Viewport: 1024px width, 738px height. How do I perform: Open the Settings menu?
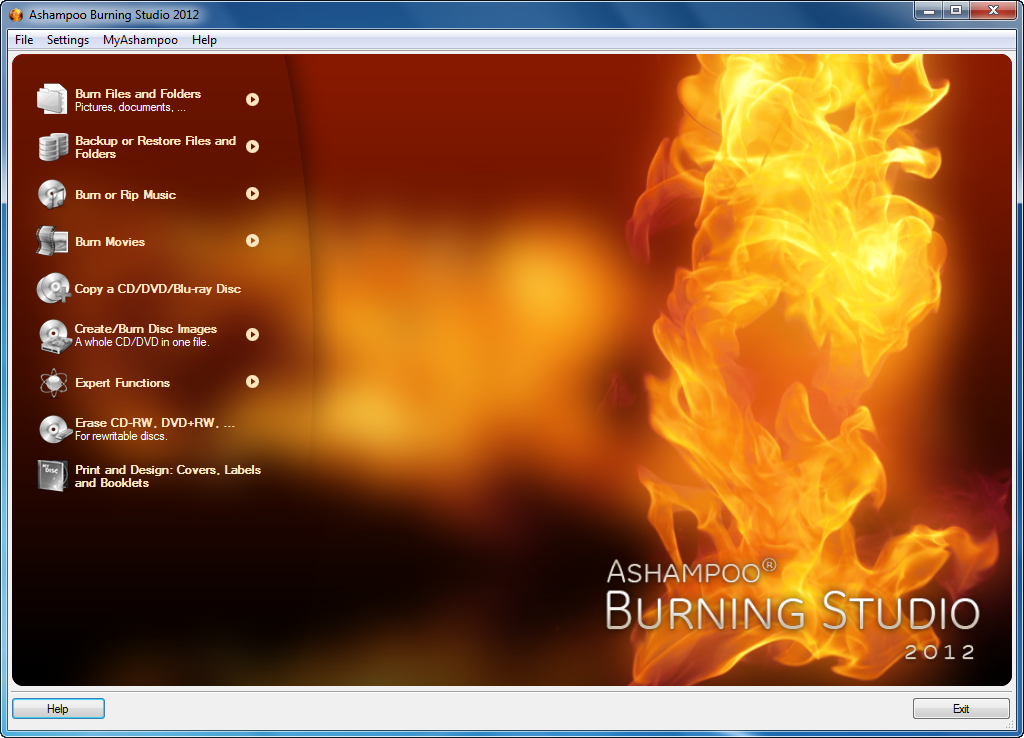tap(68, 40)
